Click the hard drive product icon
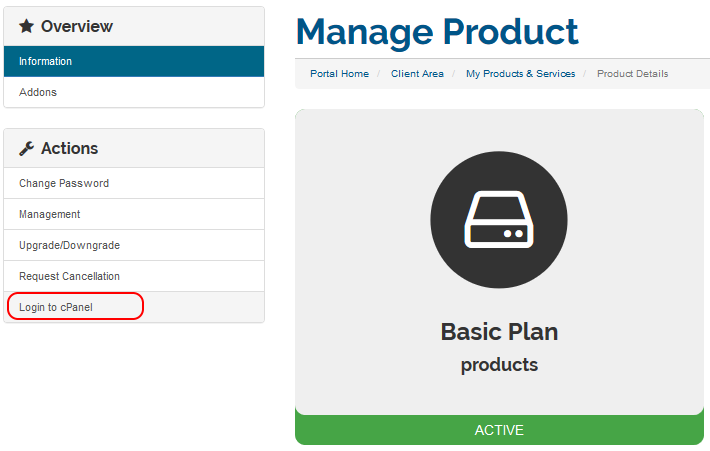Image resolution: width=710 pixels, height=451 pixels. tap(499, 220)
